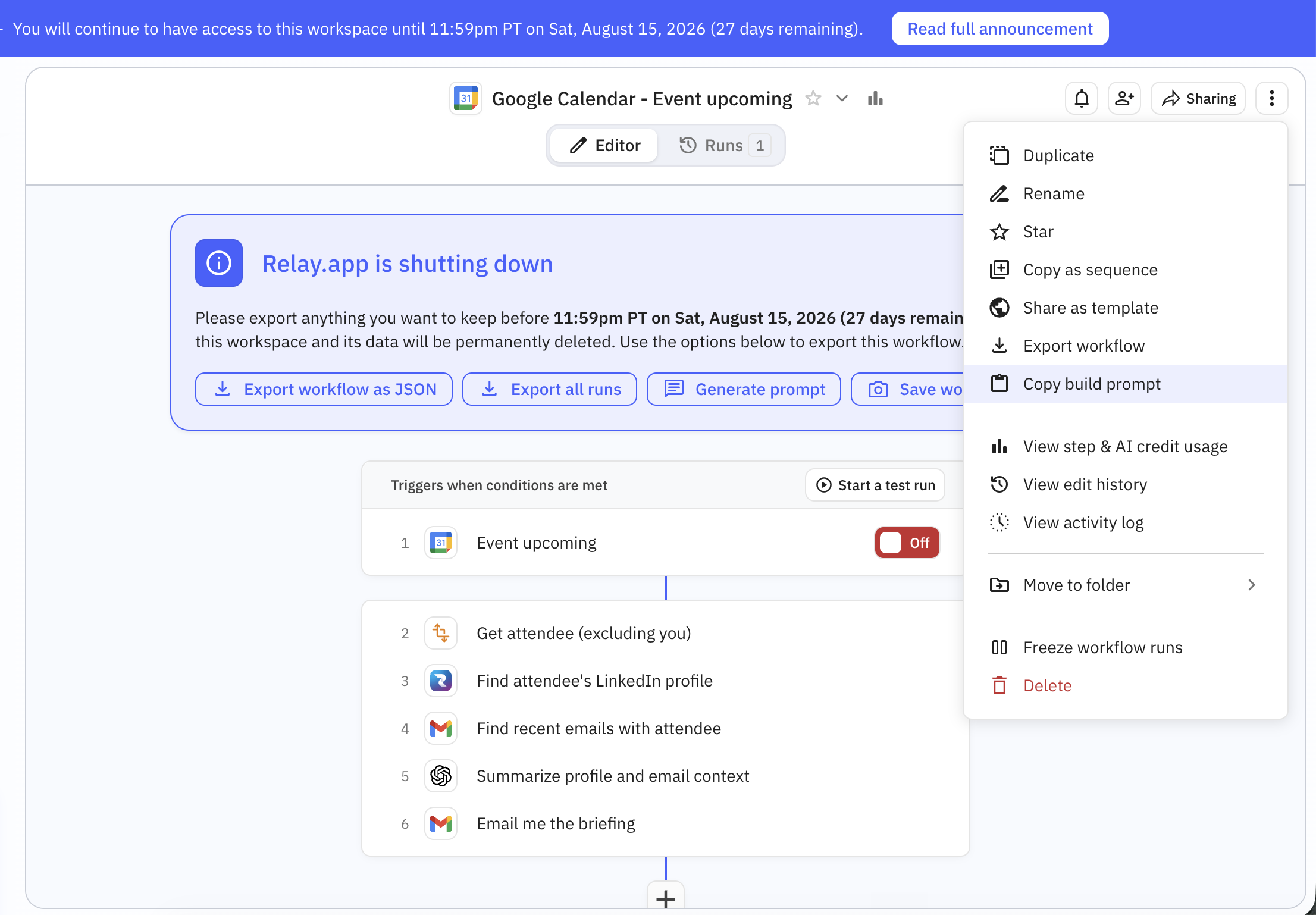Switch to the Runs tab
The height and width of the screenshot is (915, 1316).
coord(725,145)
